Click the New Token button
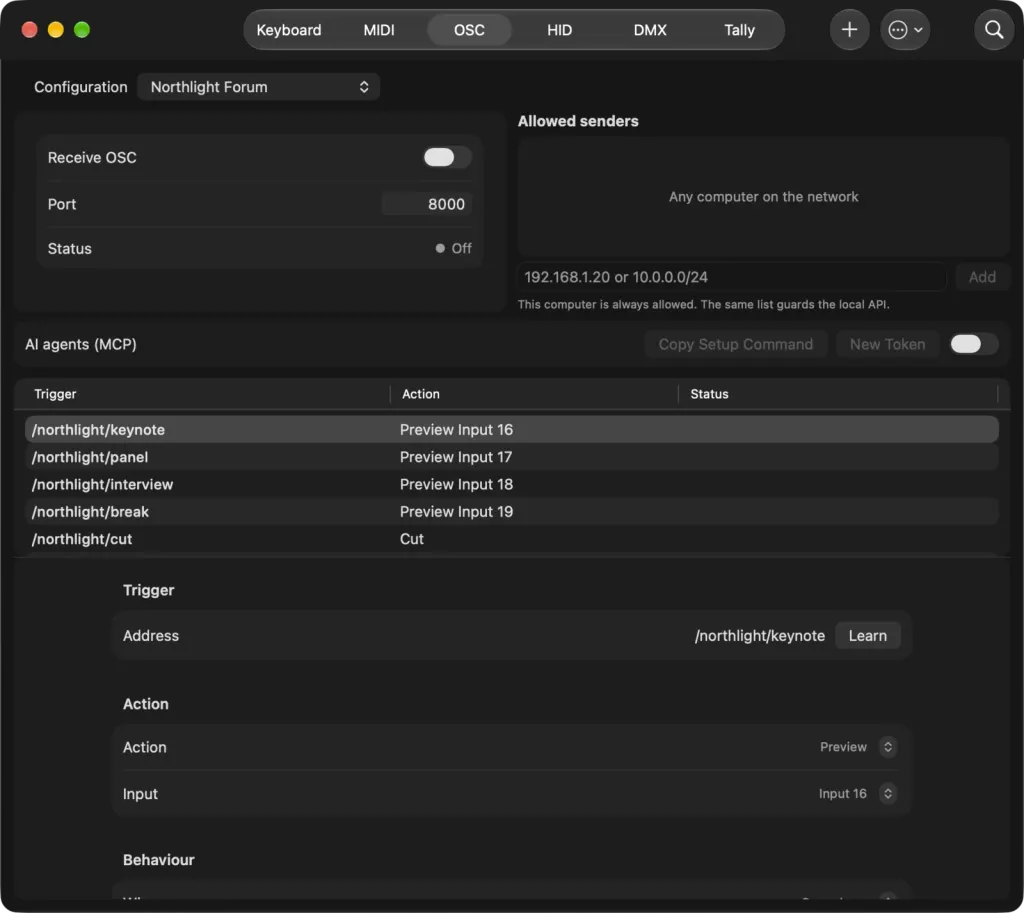 point(887,344)
